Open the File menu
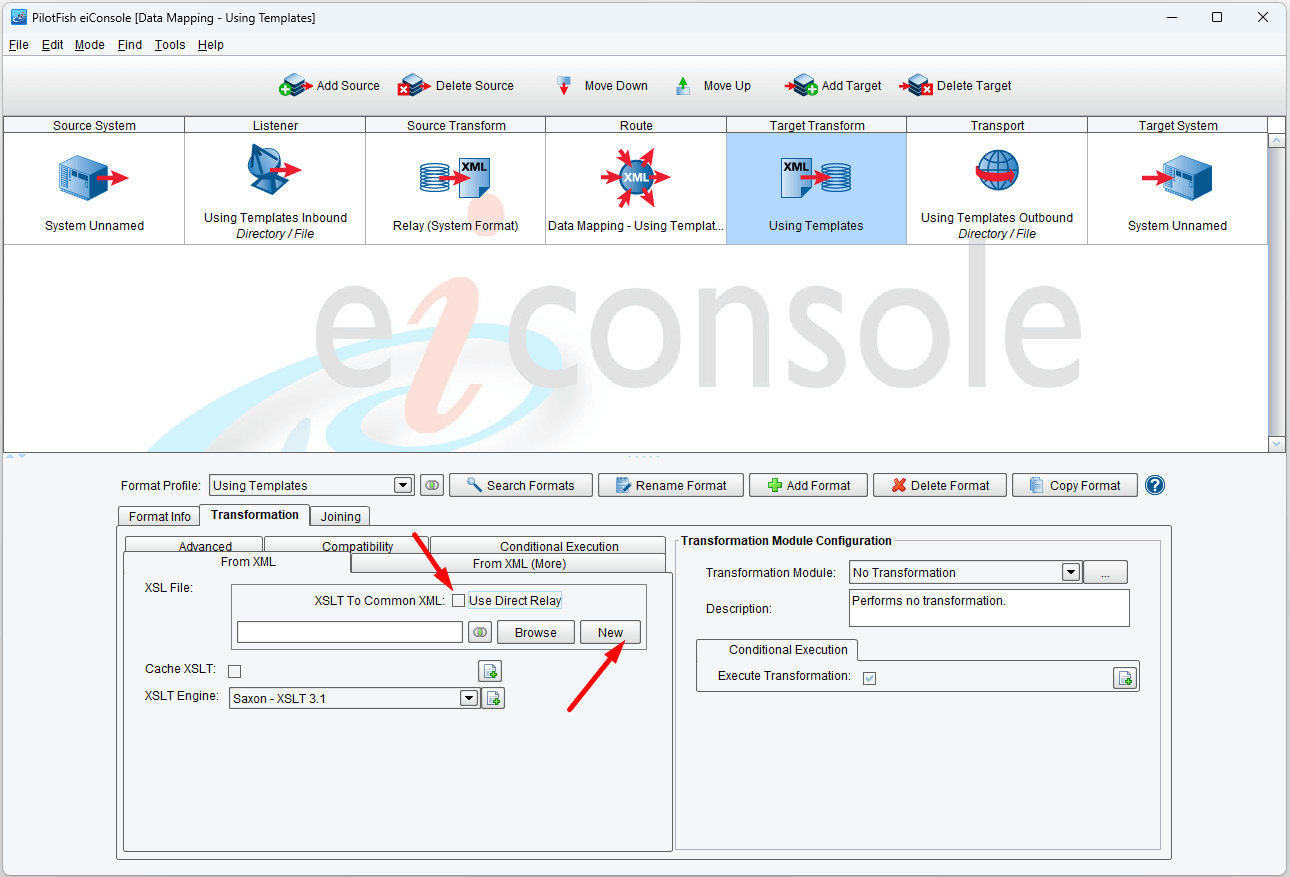Image resolution: width=1290 pixels, height=877 pixels. (19, 45)
